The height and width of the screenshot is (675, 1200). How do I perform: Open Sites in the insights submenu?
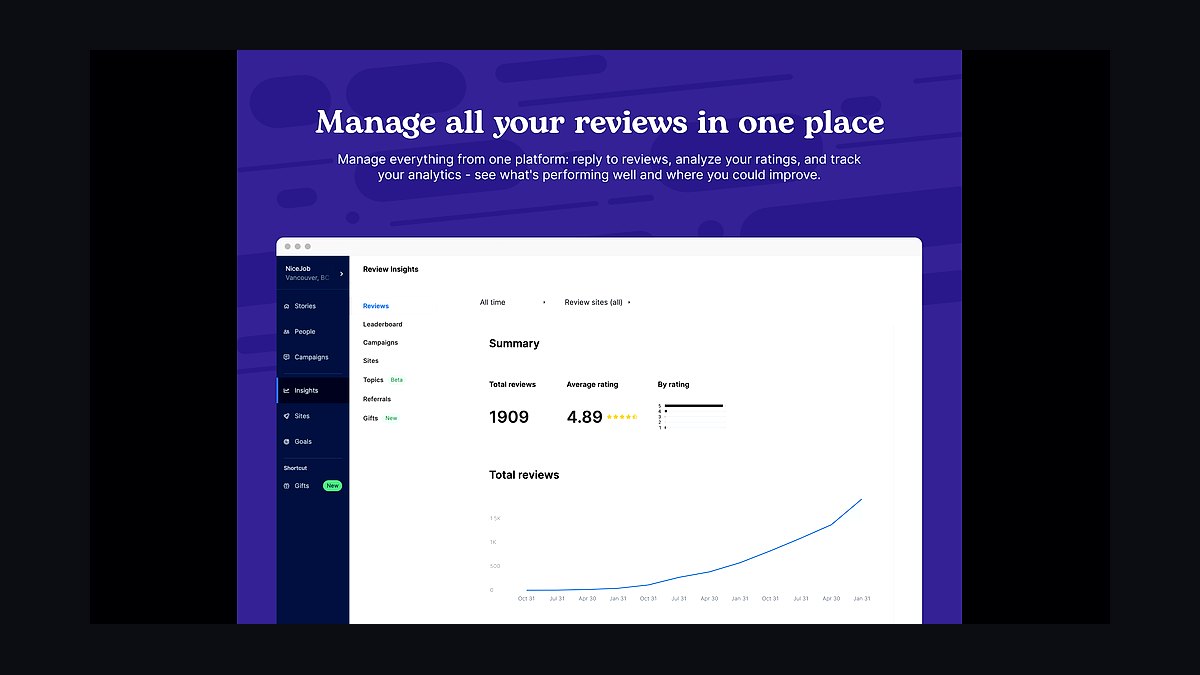click(371, 361)
